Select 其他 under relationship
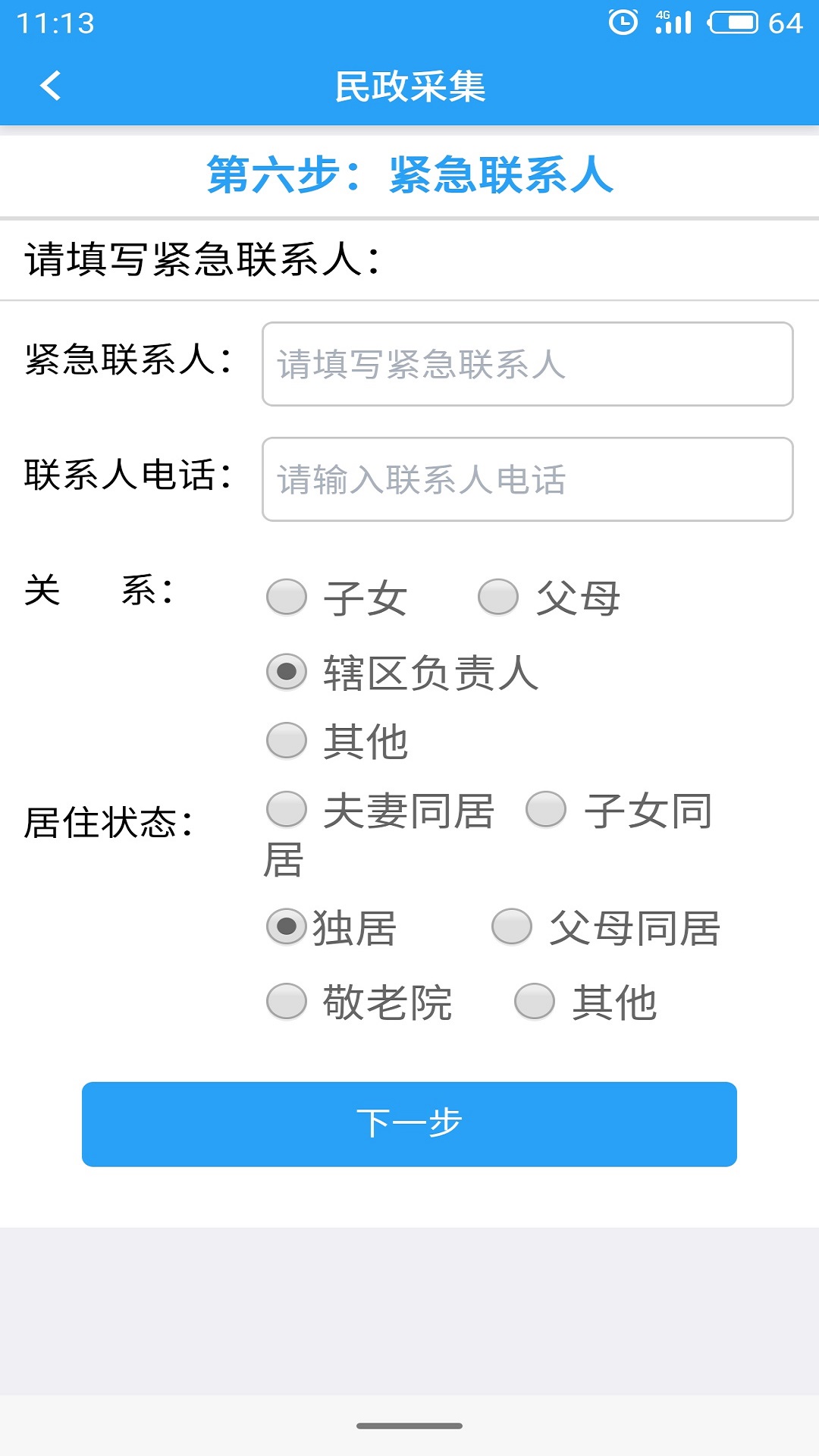Screen dimensions: 819x1456 (287, 740)
